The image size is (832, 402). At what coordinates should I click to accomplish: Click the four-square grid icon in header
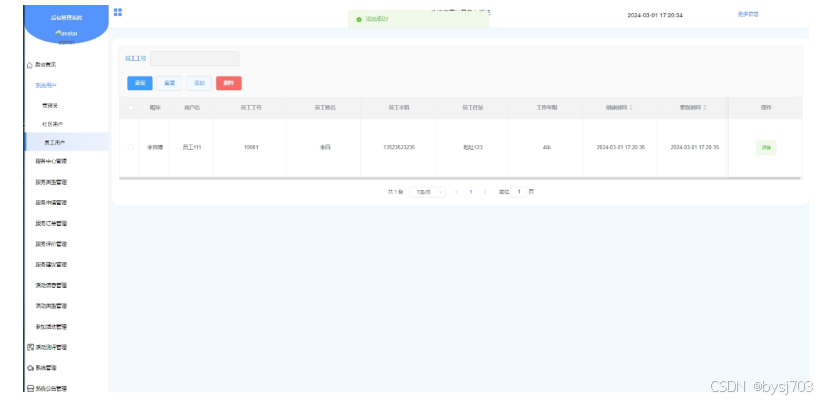coord(118,12)
